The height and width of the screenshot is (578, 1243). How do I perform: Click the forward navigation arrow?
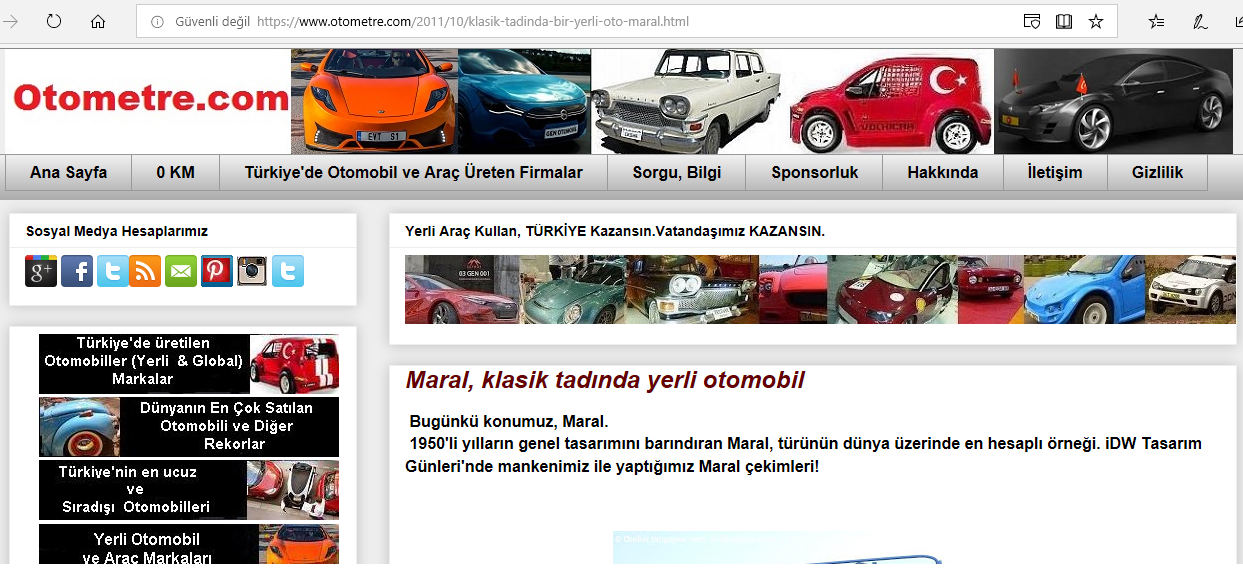coord(11,21)
